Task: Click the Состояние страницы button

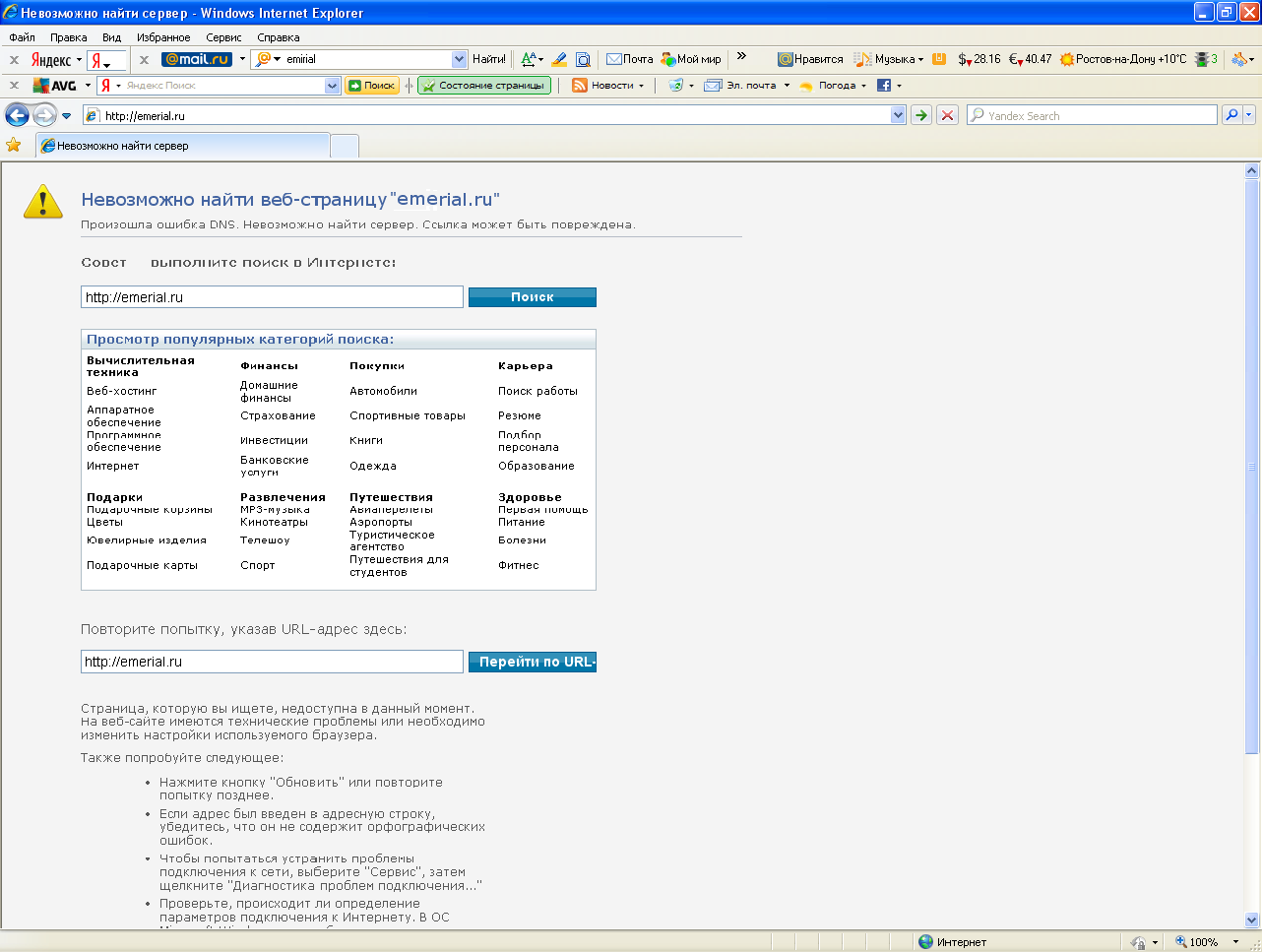Action: (x=484, y=86)
